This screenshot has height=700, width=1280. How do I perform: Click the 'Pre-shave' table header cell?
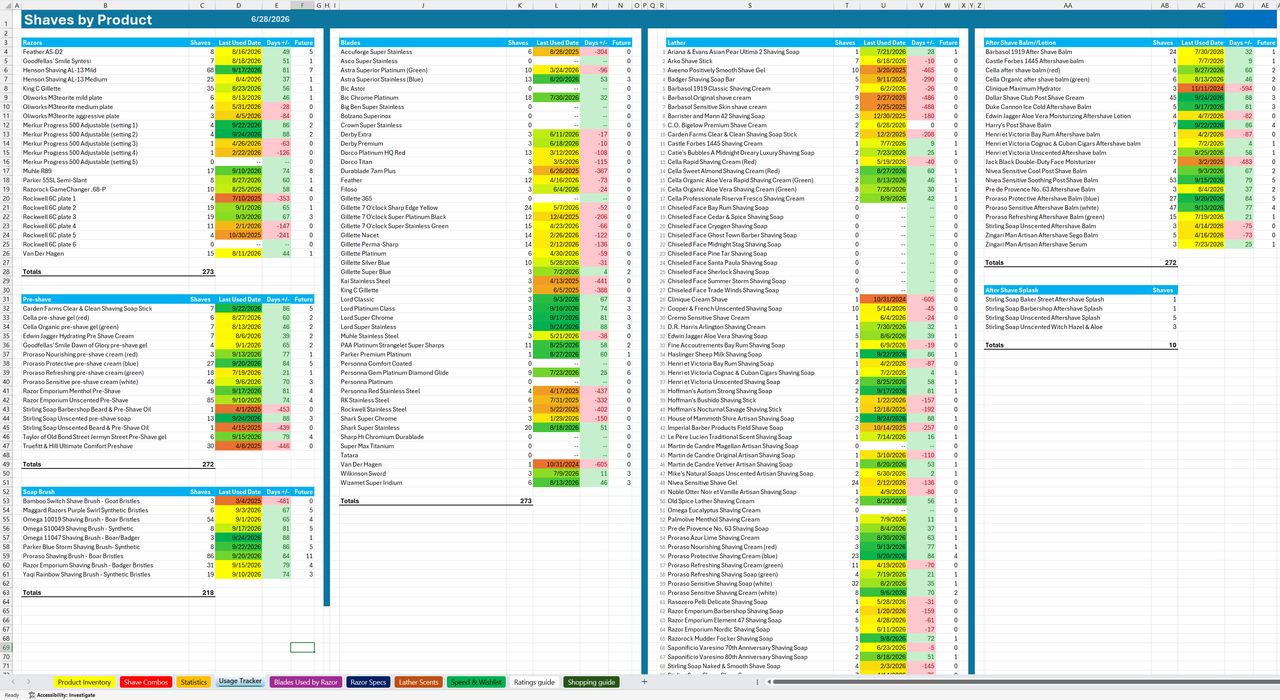[x=104, y=299]
